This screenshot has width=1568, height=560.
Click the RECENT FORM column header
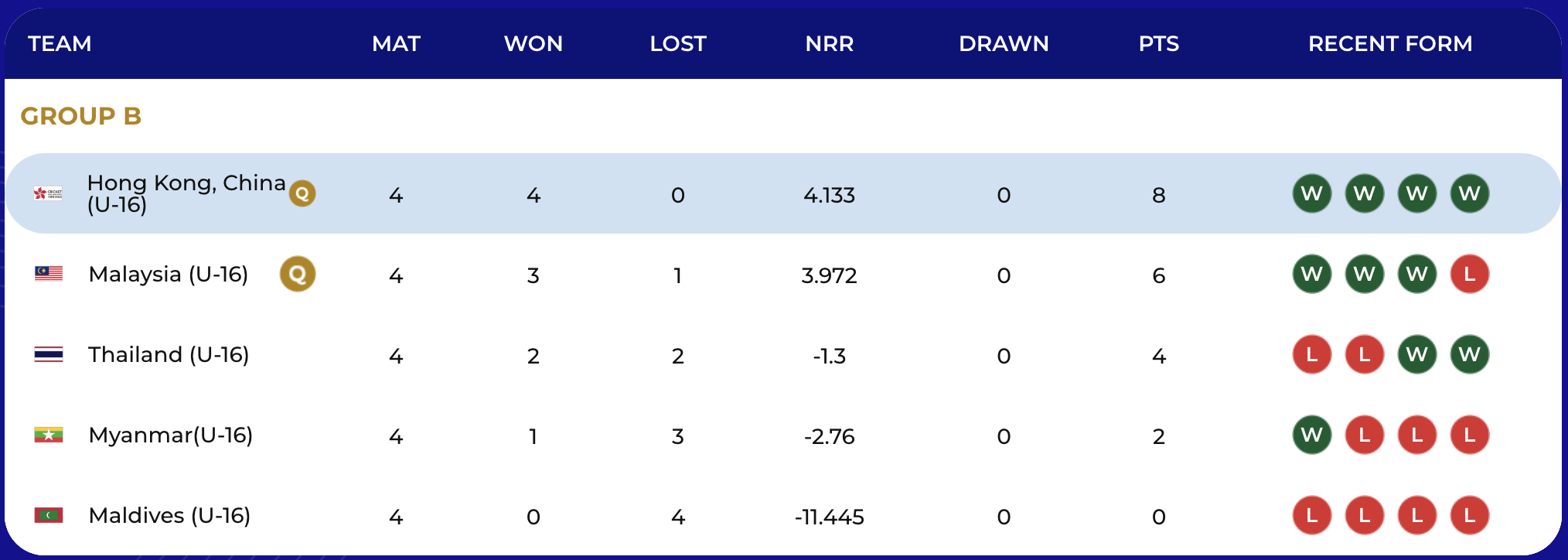click(1389, 43)
